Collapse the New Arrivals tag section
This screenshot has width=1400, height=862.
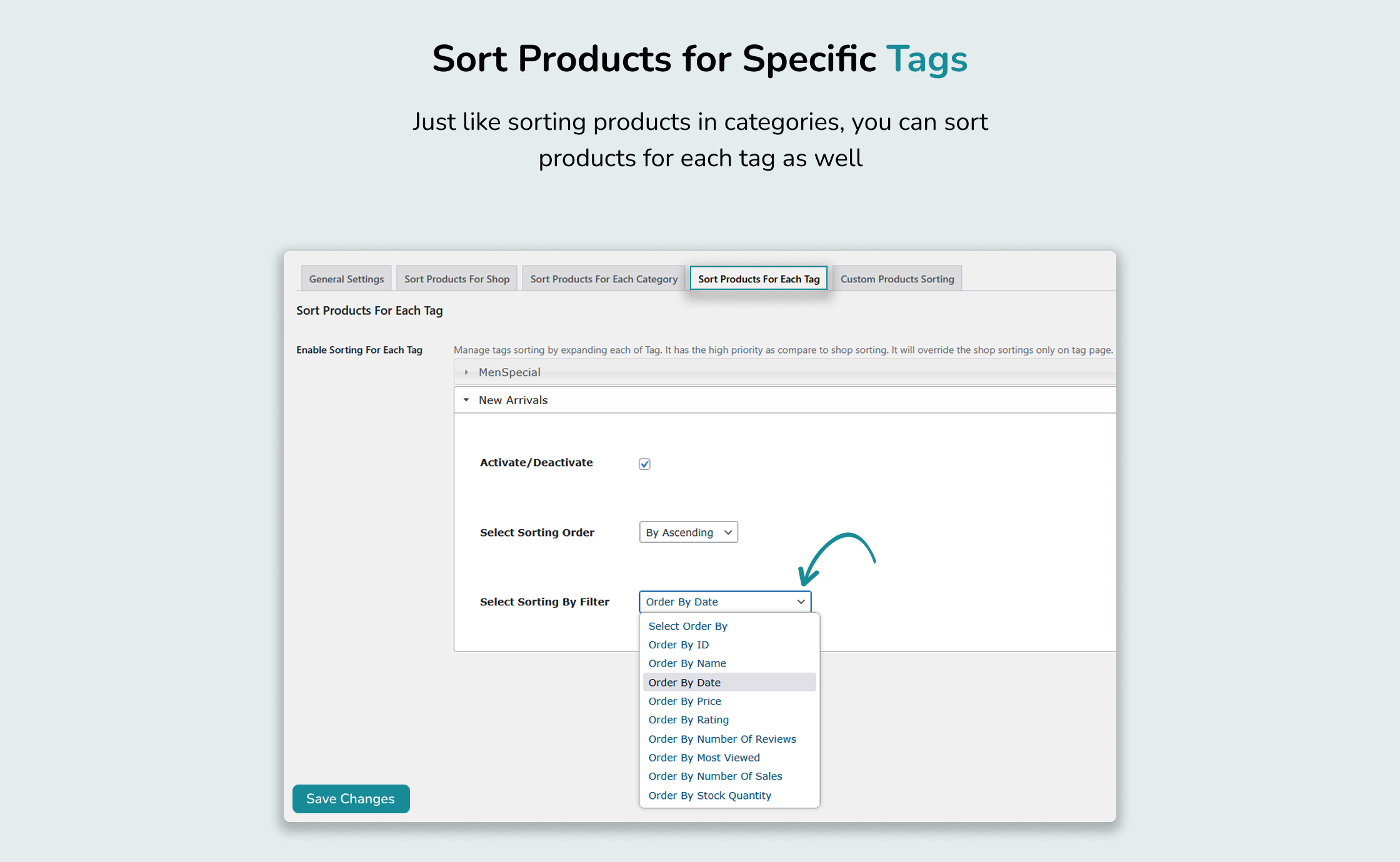(512, 400)
